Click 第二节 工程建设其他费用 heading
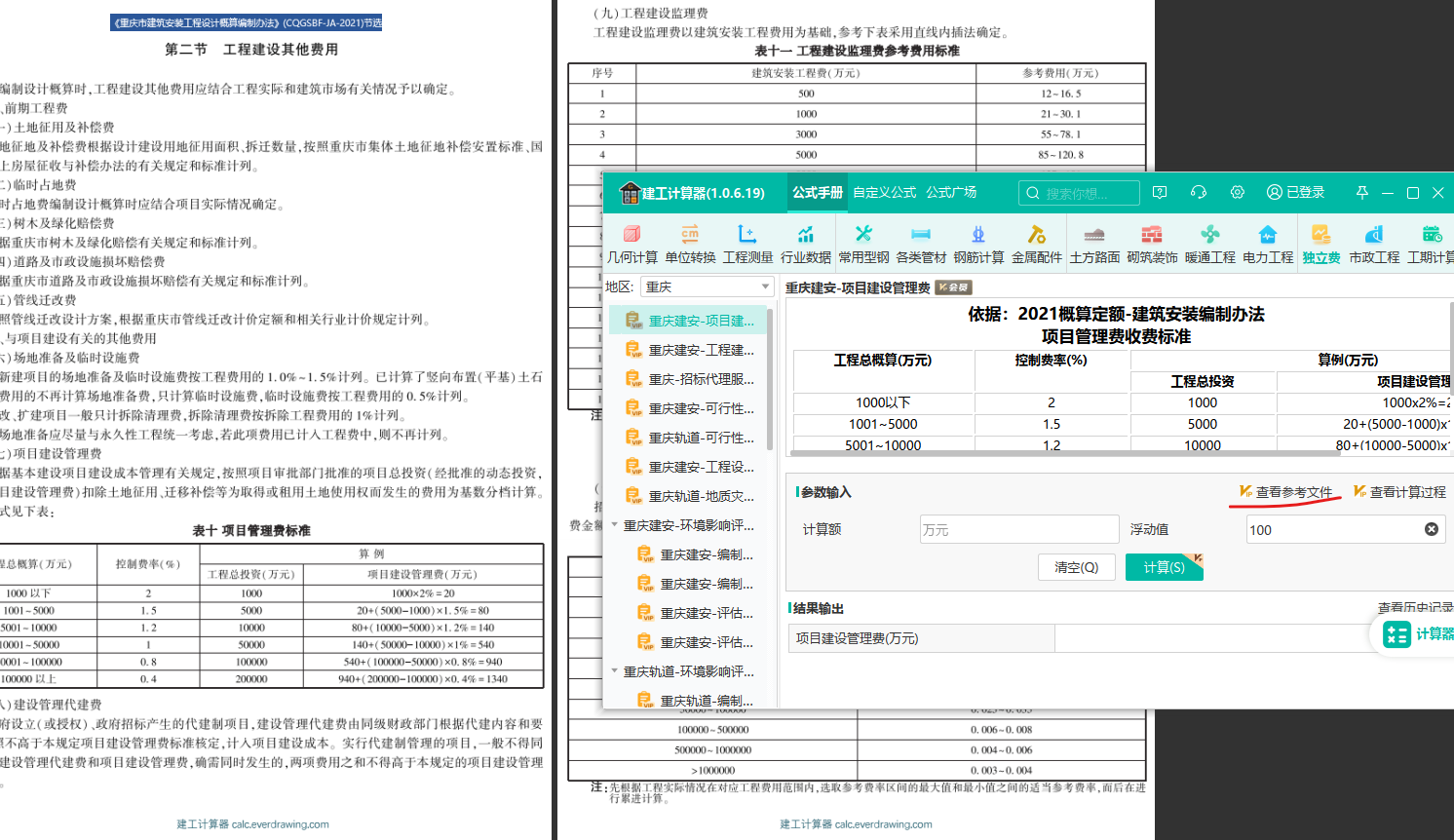The height and width of the screenshot is (840, 1454). (x=251, y=50)
